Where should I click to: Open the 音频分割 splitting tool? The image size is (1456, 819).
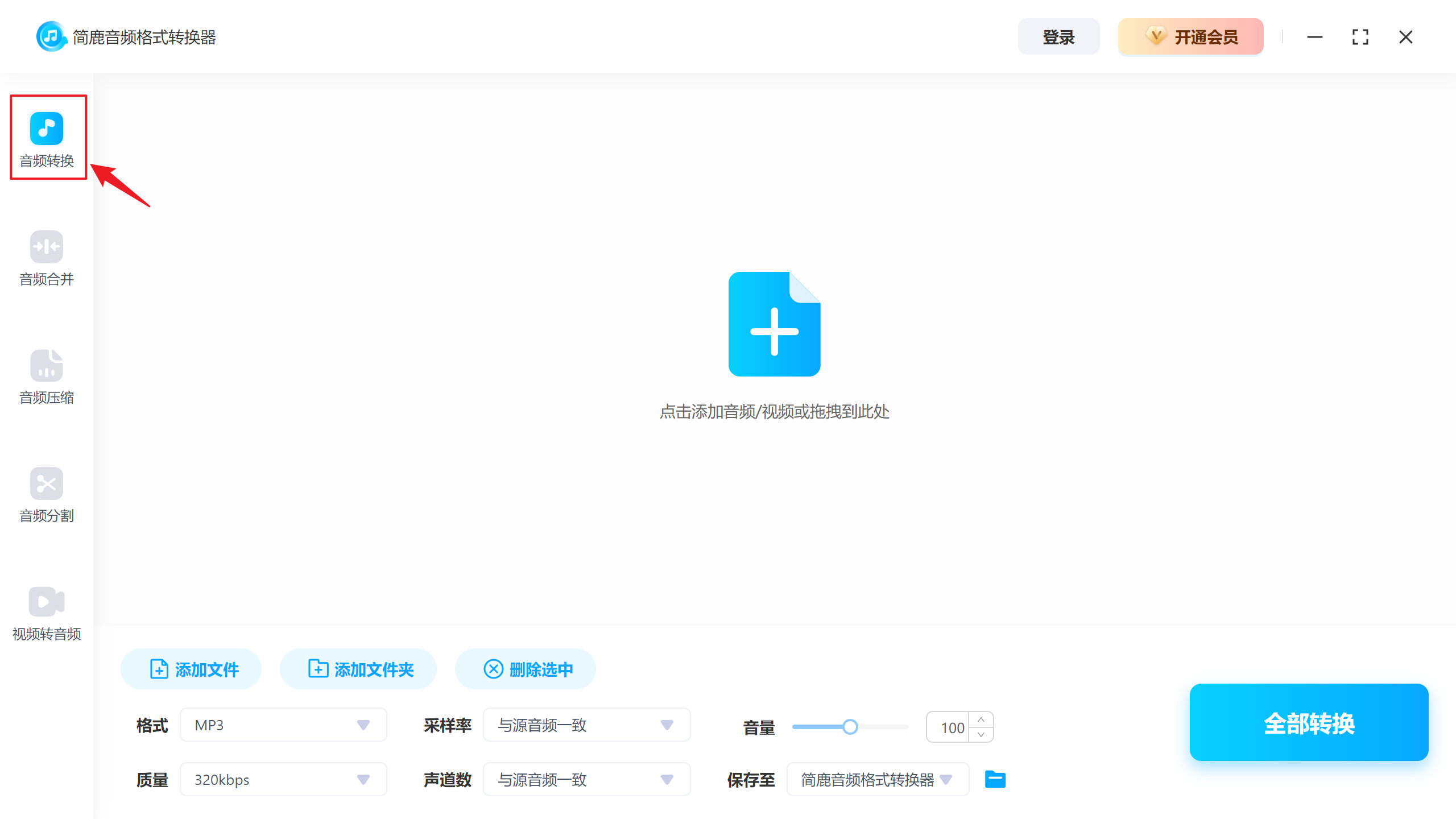coord(47,496)
